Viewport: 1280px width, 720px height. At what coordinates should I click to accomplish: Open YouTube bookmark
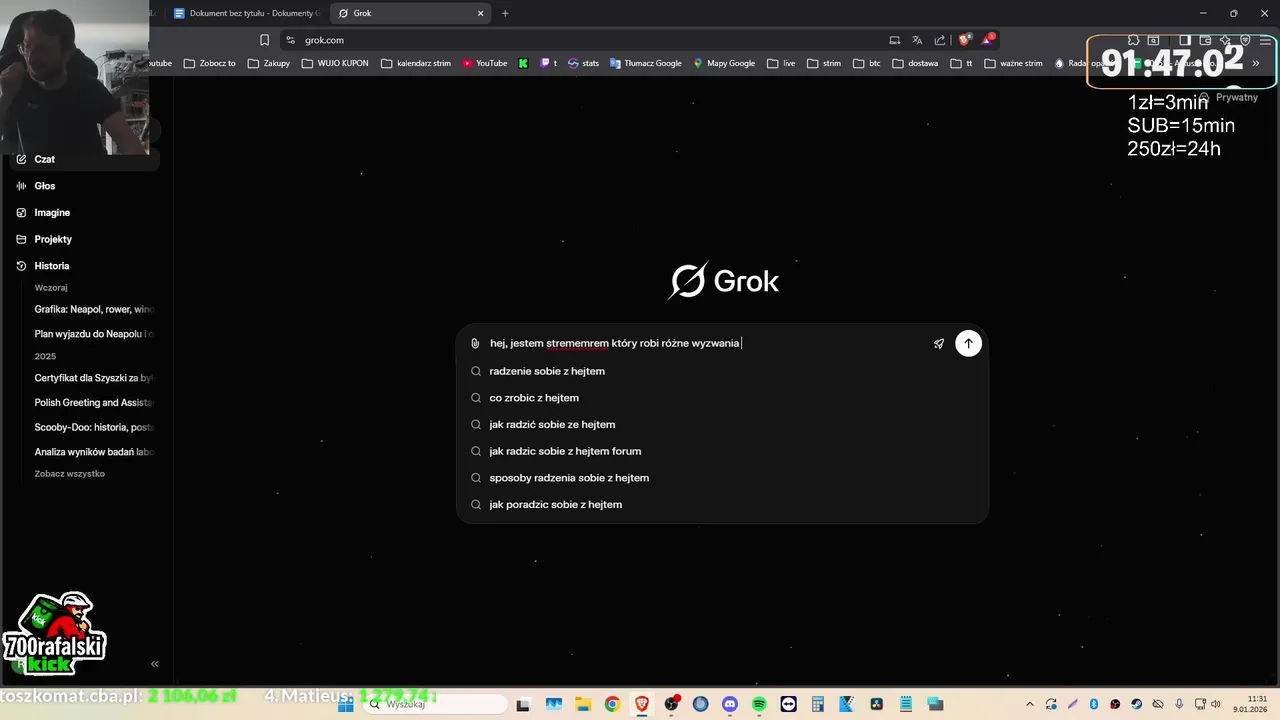(x=484, y=63)
